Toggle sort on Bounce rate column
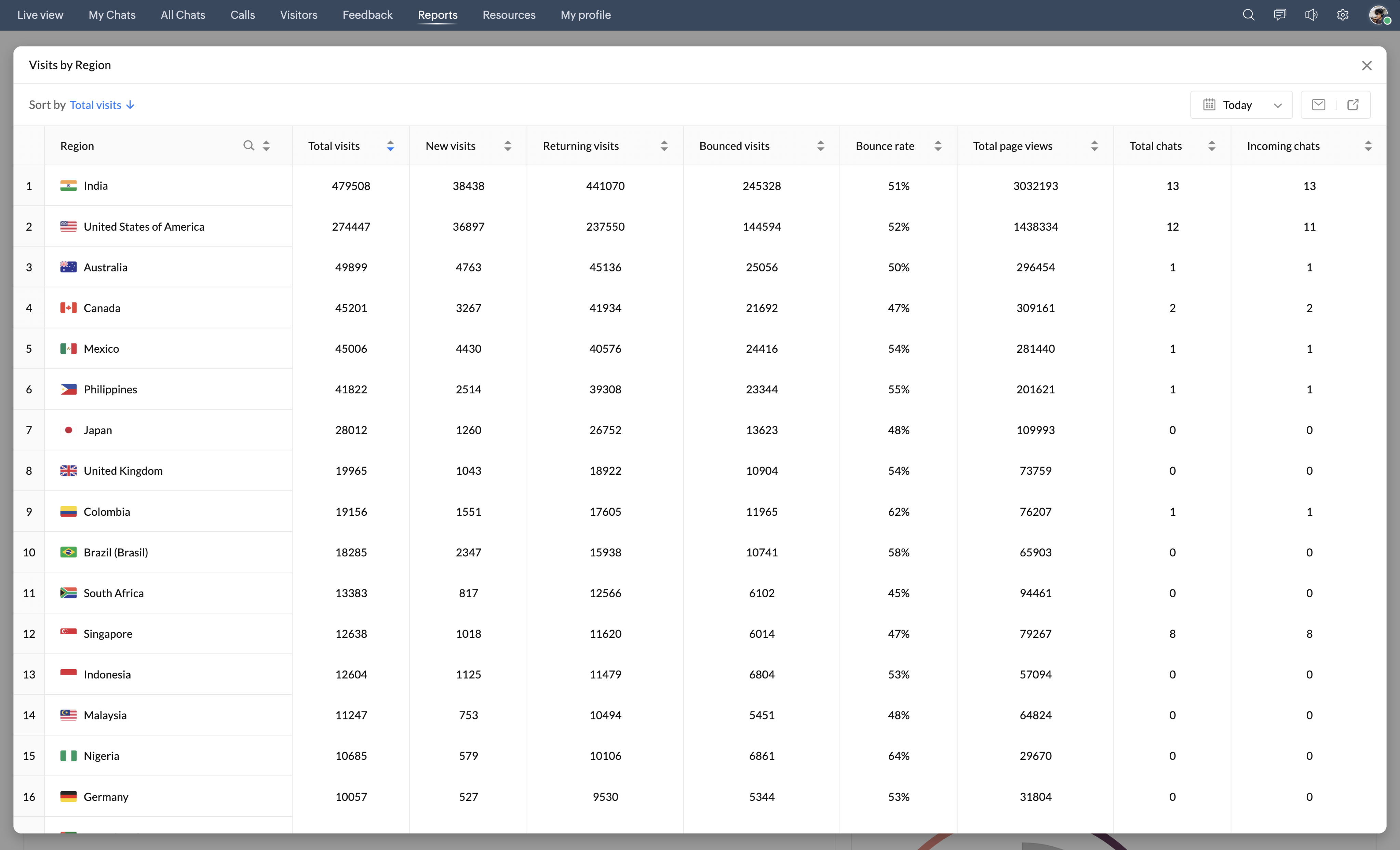 (x=938, y=146)
